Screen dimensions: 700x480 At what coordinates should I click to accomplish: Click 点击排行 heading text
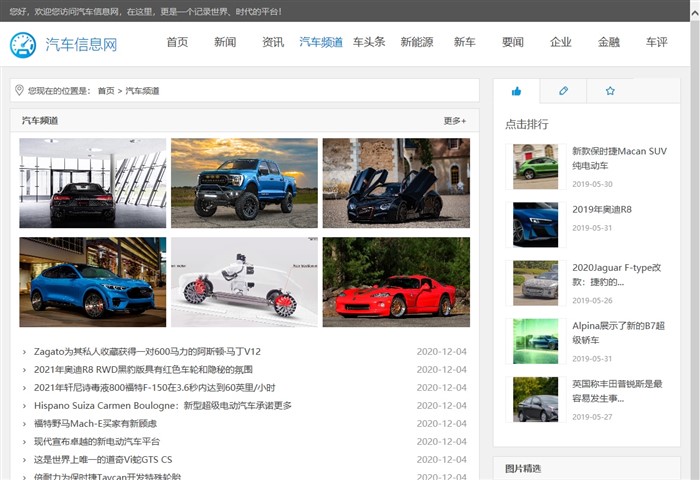point(527,125)
